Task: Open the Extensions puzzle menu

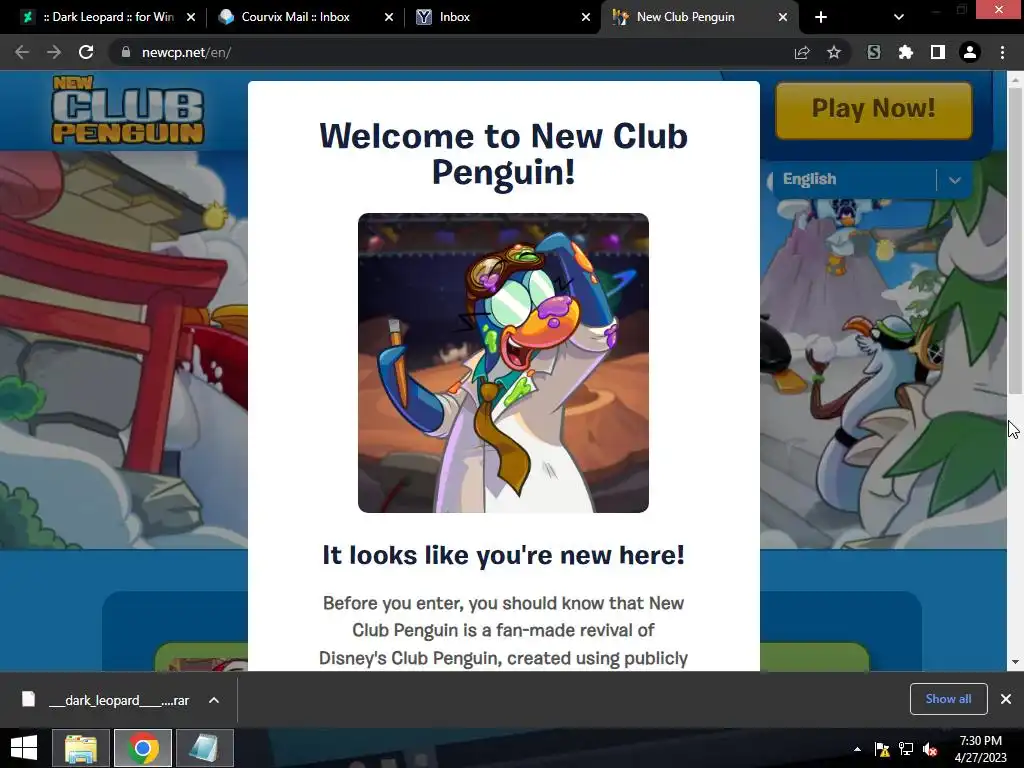Action: point(905,52)
